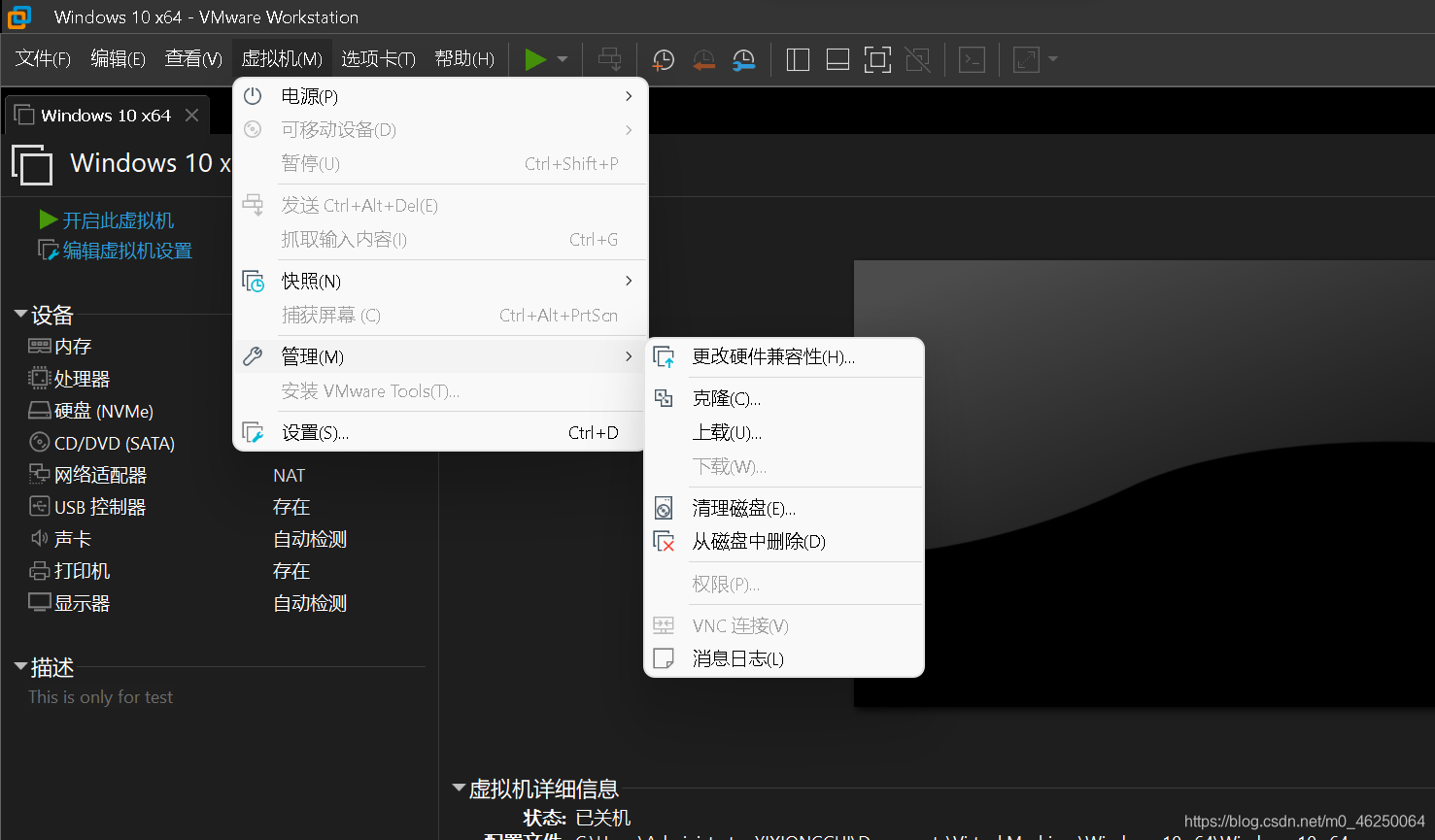Open dropdown arrow beside the play button

click(x=563, y=59)
